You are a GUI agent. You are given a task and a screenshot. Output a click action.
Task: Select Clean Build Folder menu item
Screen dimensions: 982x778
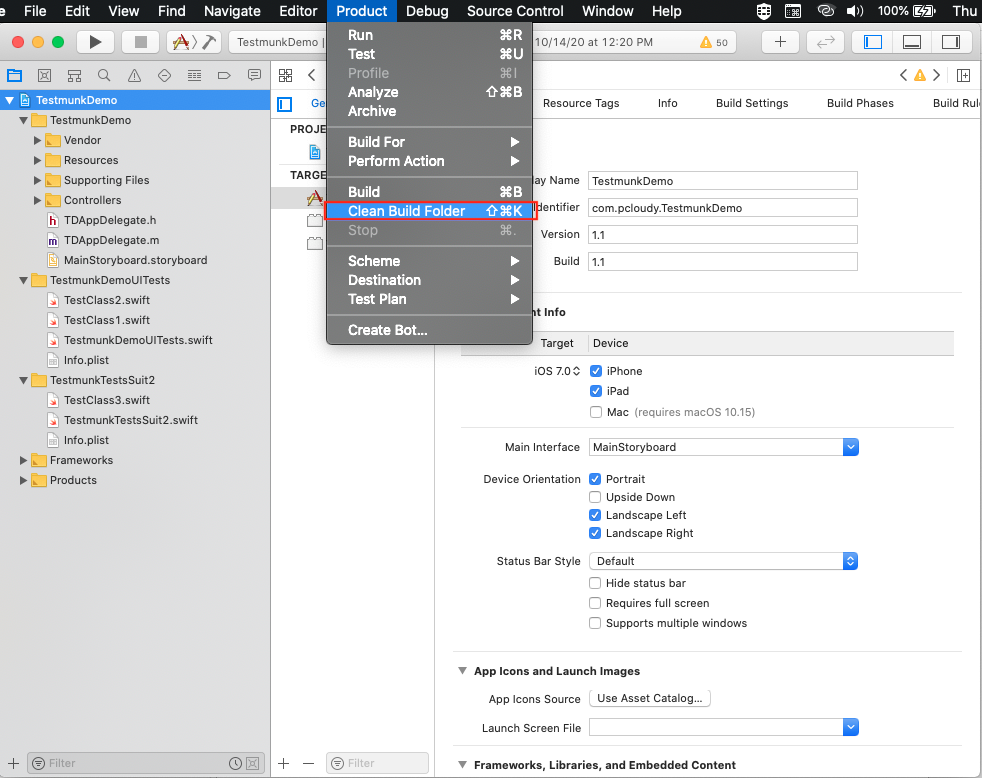coord(430,211)
